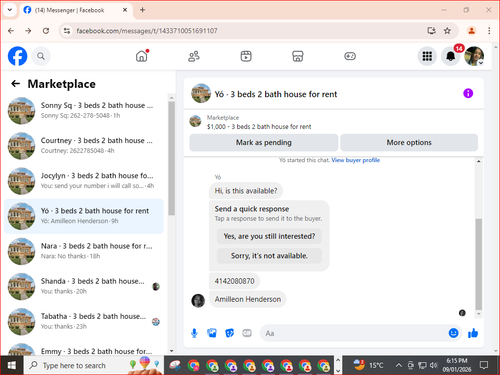Select the Yó conversation in list
This screenshot has height=375, width=500.
[84, 216]
